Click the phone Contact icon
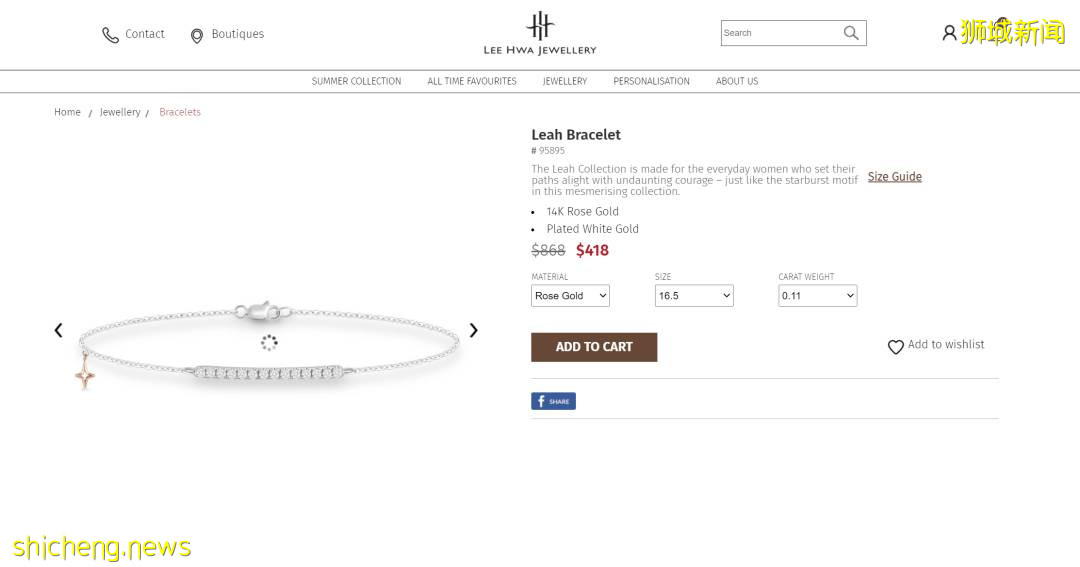 [x=110, y=35]
